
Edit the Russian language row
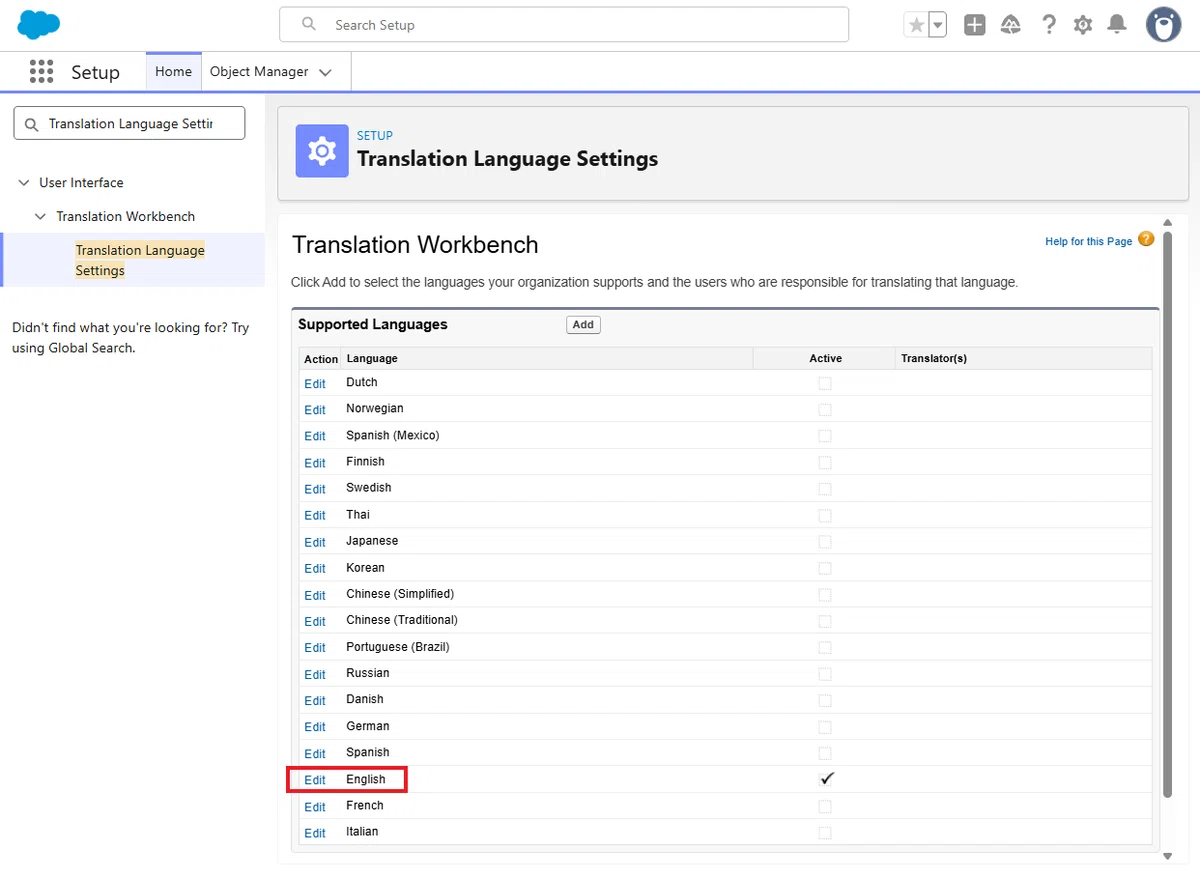click(x=315, y=674)
